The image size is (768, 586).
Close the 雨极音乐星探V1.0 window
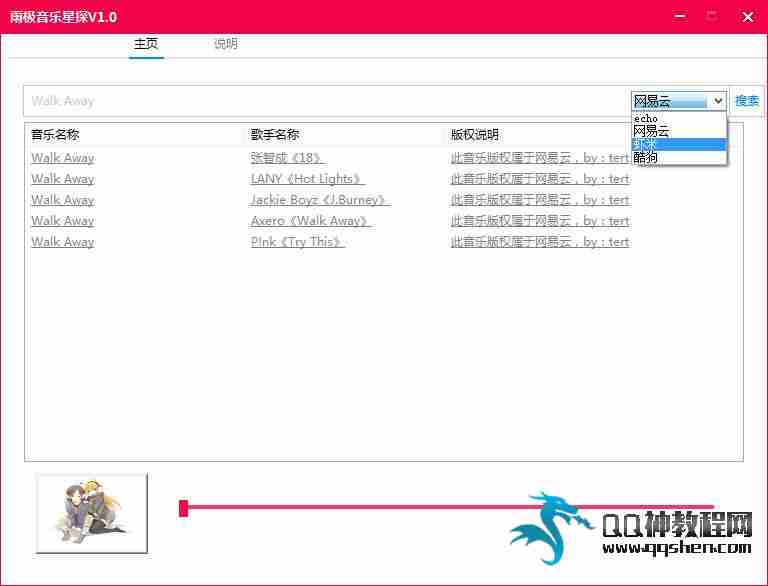[747, 17]
